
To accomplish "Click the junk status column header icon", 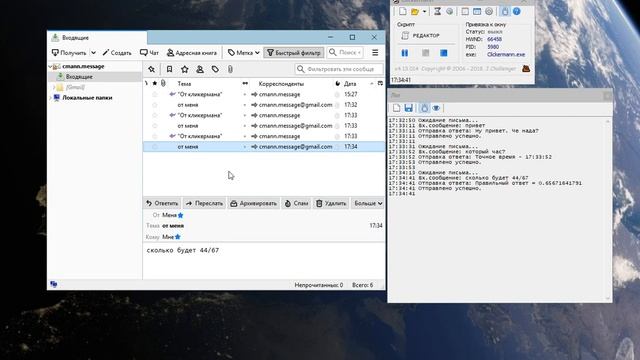I will (x=338, y=84).
